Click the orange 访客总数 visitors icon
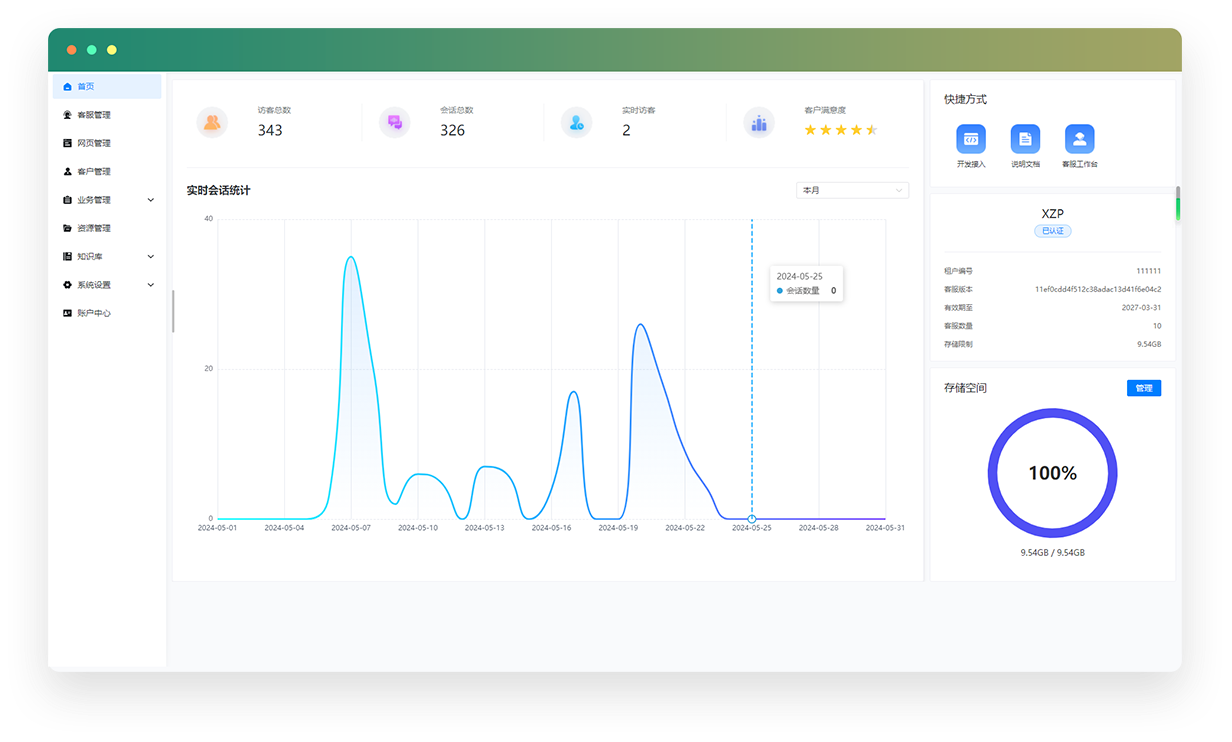The image size is (1232, 742). coord(212,123)
